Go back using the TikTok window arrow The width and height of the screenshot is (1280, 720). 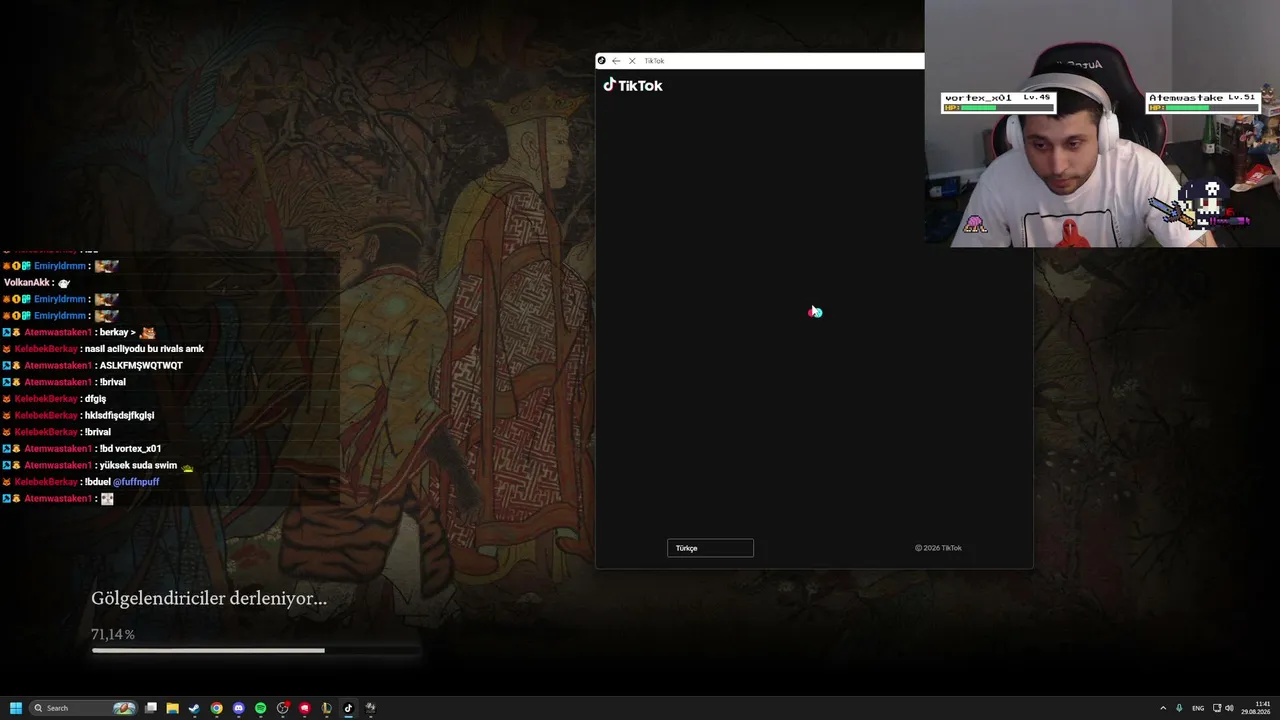(x=616, y=61)
